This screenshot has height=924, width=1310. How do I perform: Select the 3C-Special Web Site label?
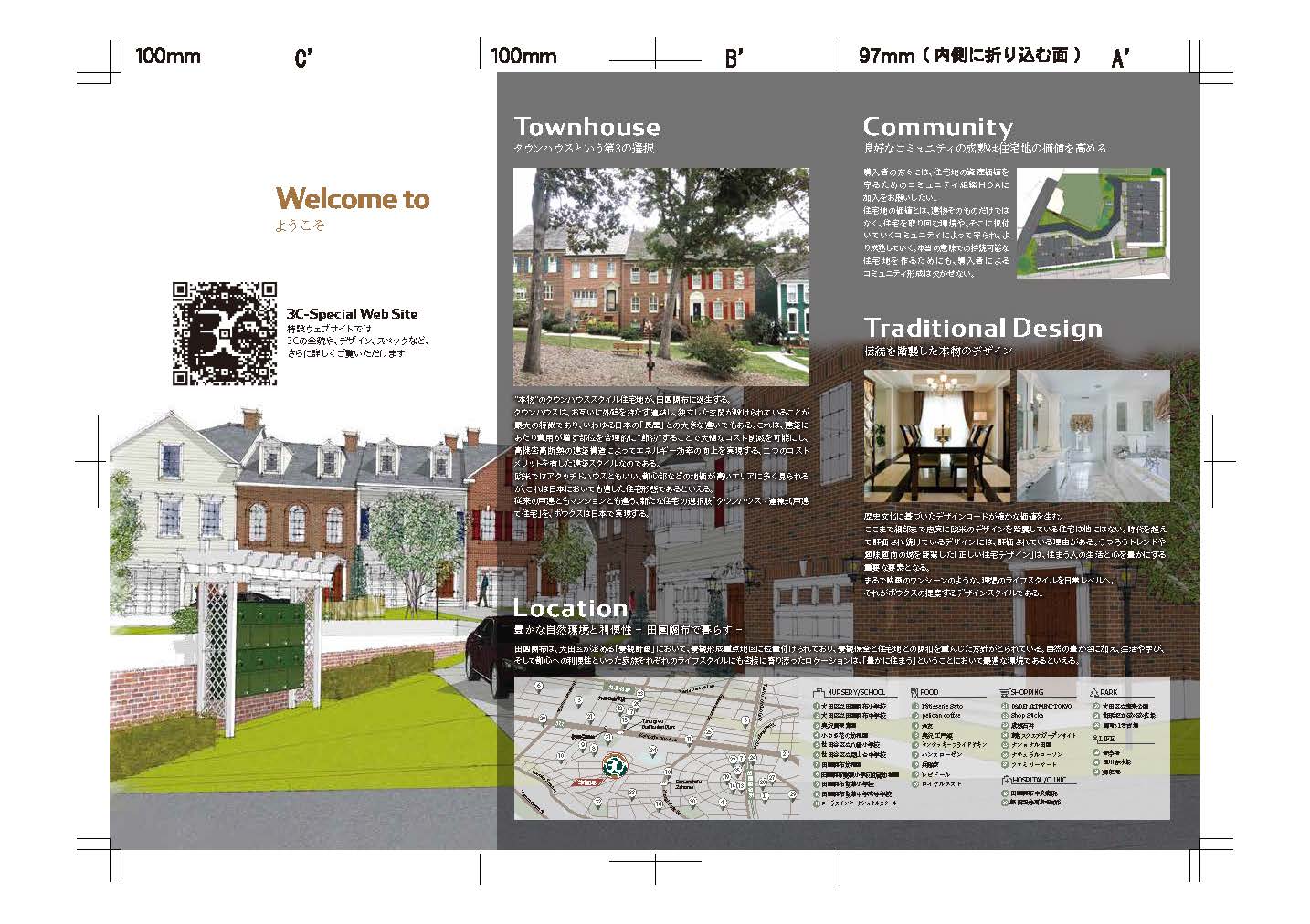pyautogui.click(x=352, y=314)
